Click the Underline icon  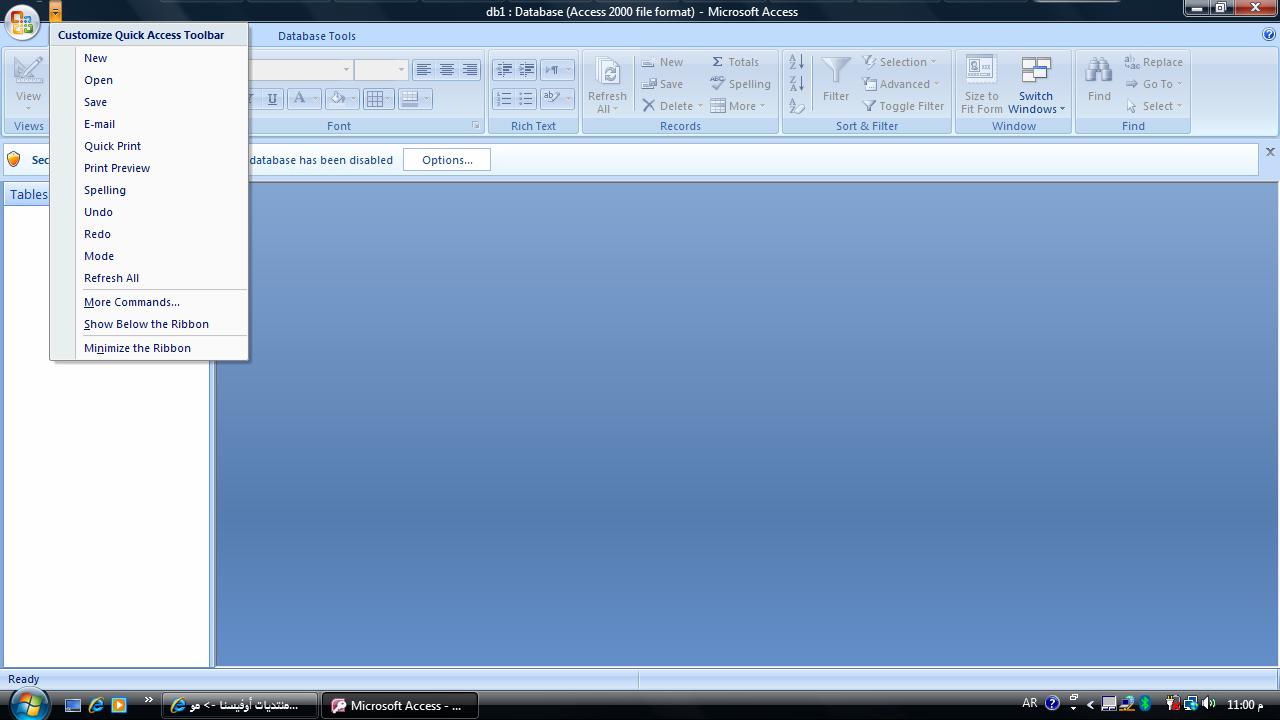(272, 98)
